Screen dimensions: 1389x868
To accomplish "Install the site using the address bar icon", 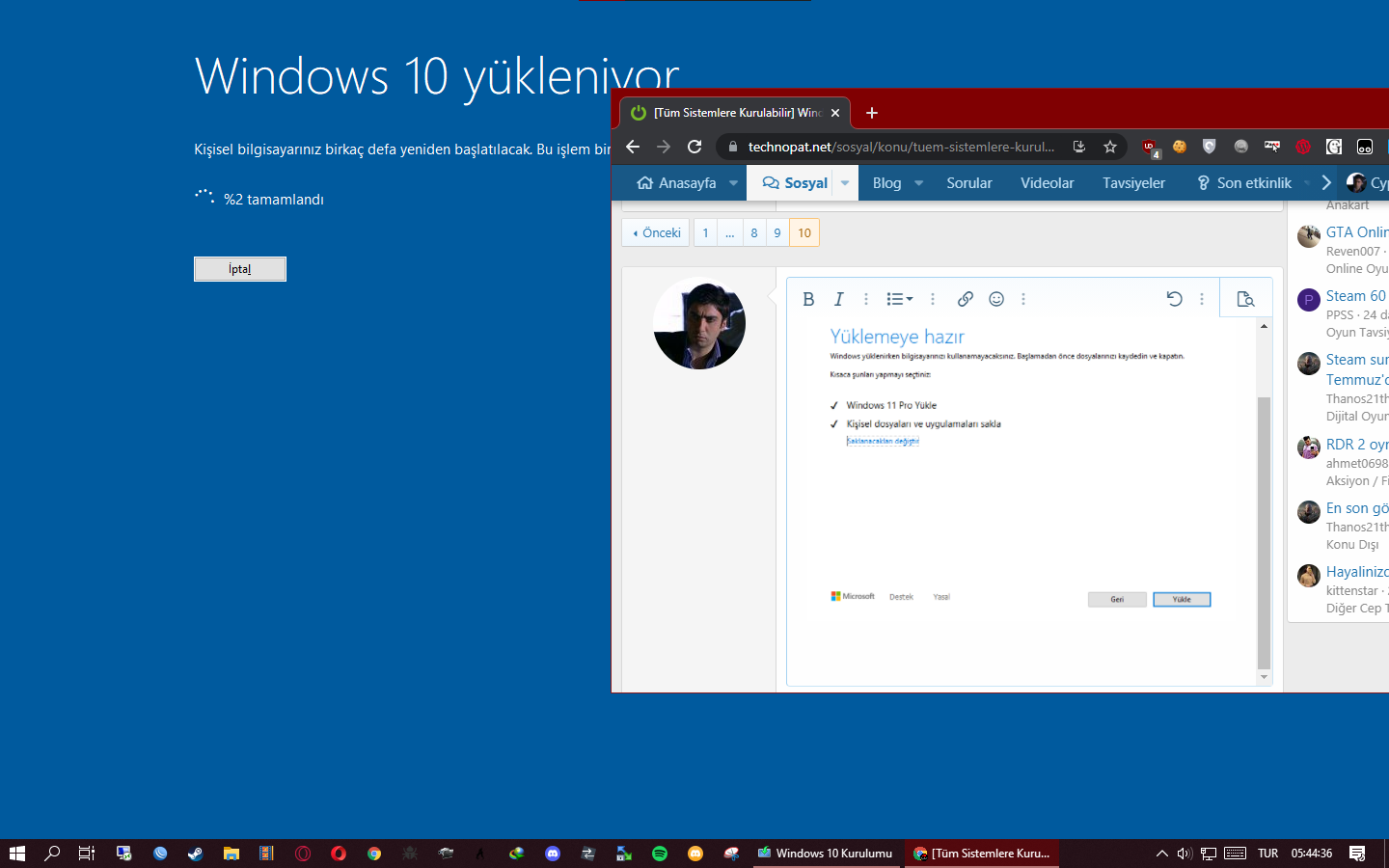I will click(x=1079, y=147).
